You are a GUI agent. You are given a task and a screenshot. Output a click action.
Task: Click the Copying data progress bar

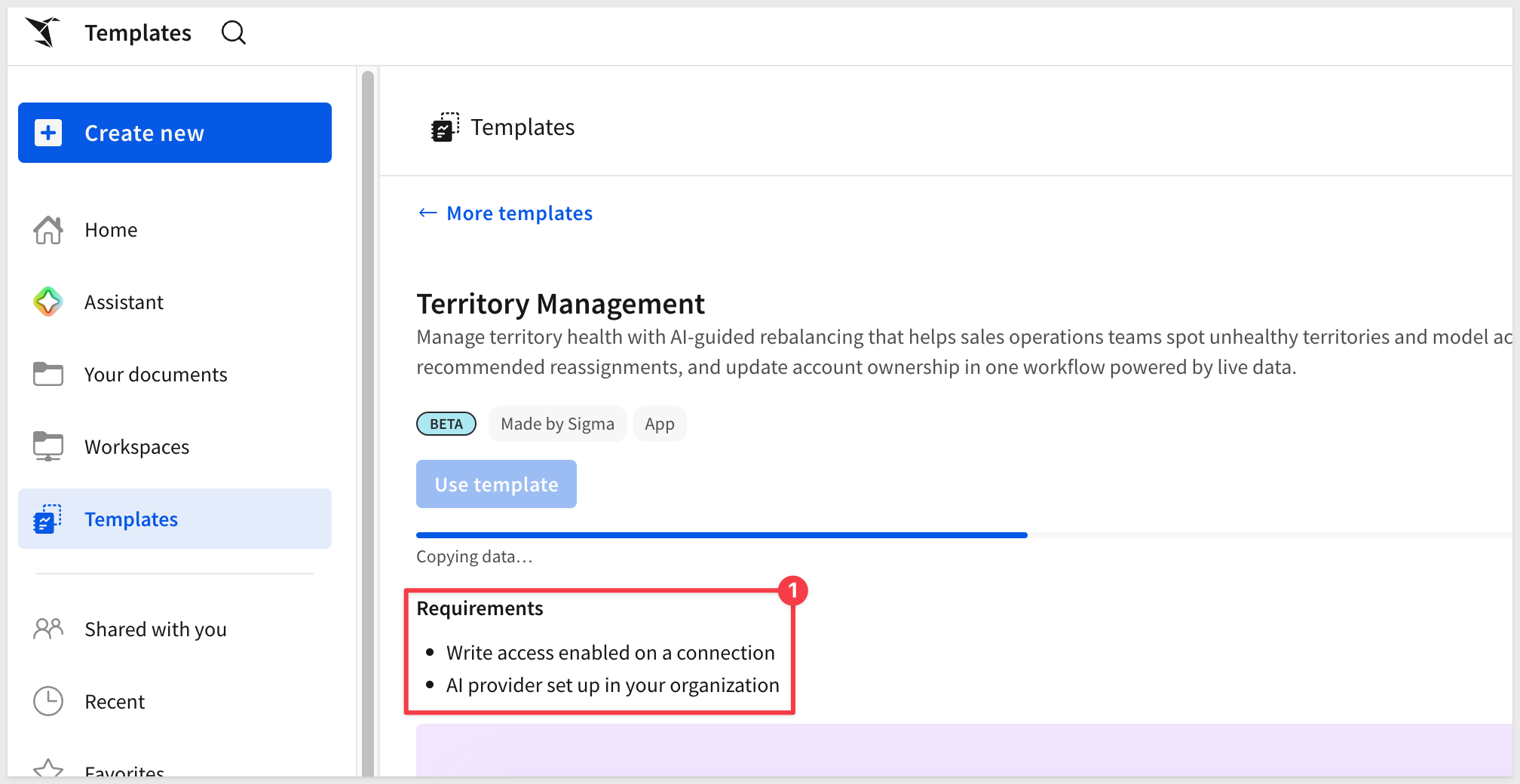964,535
